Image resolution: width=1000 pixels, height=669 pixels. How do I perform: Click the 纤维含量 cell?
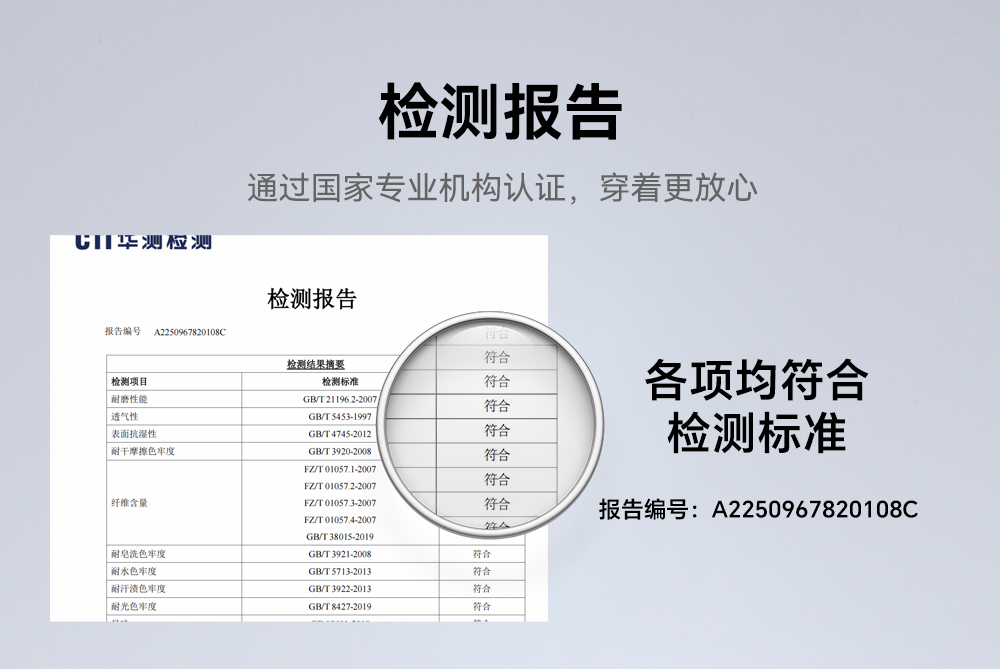[x=129, y=503]
